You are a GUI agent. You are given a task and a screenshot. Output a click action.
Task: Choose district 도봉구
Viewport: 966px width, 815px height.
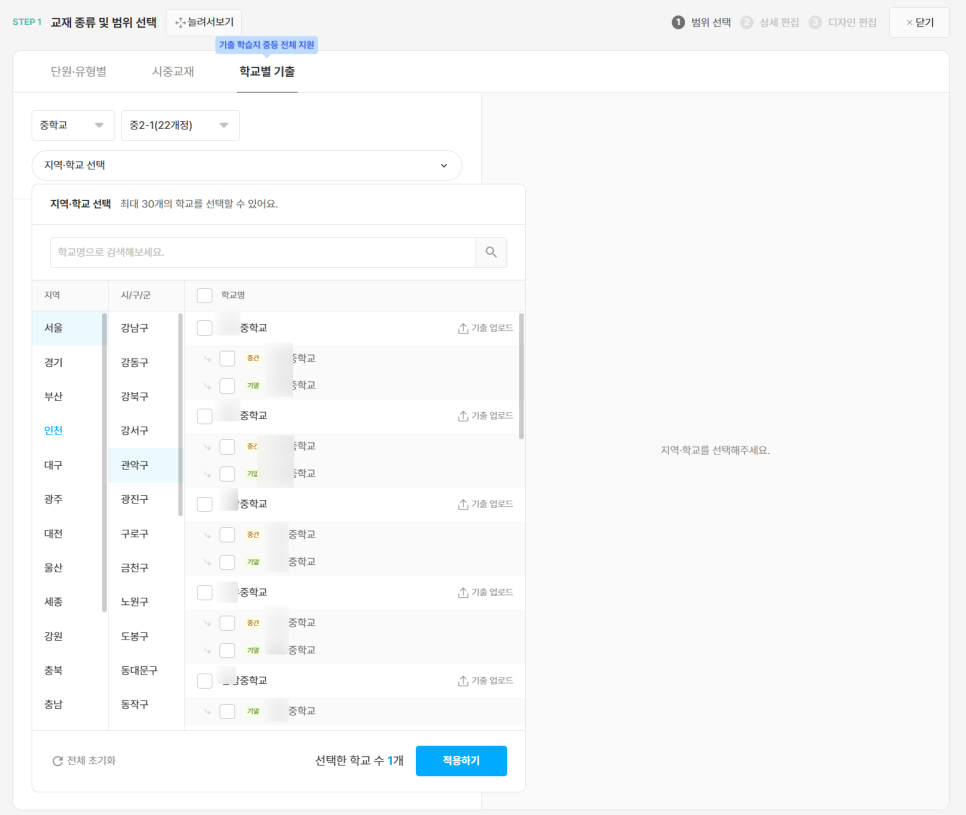(144, 636)
